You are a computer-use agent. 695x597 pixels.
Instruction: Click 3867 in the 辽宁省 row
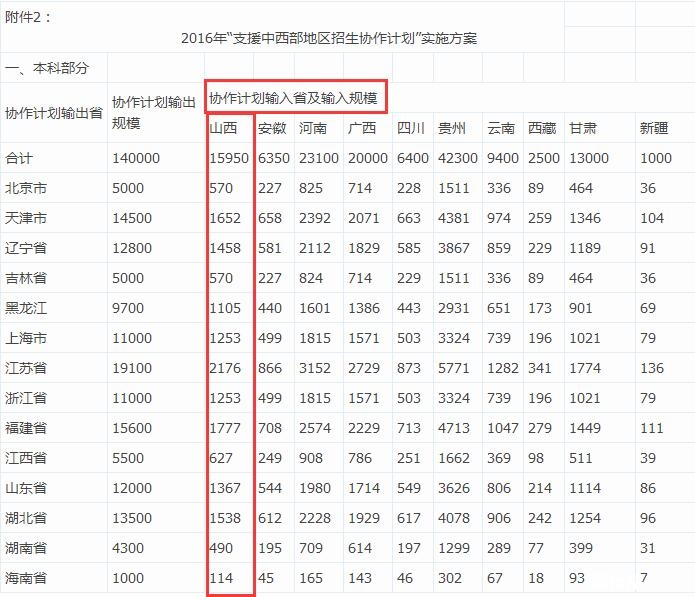(454, 248)
